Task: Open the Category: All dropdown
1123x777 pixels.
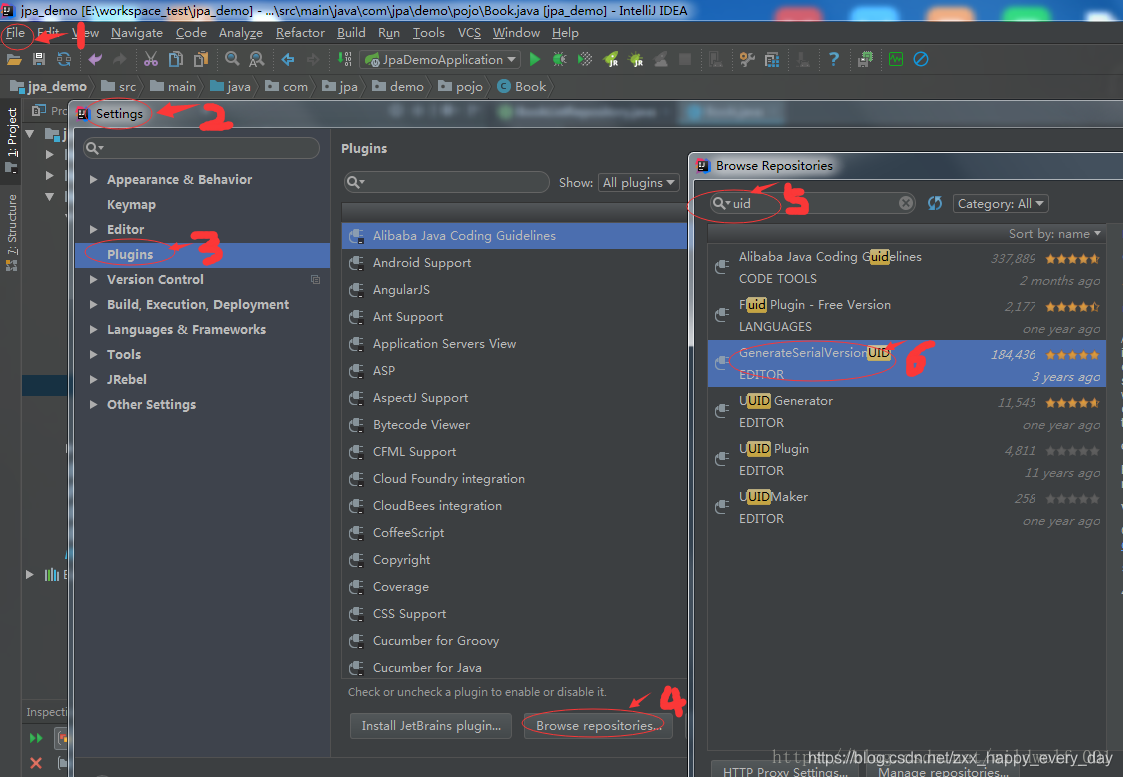Action: [x=1001, y=203]
